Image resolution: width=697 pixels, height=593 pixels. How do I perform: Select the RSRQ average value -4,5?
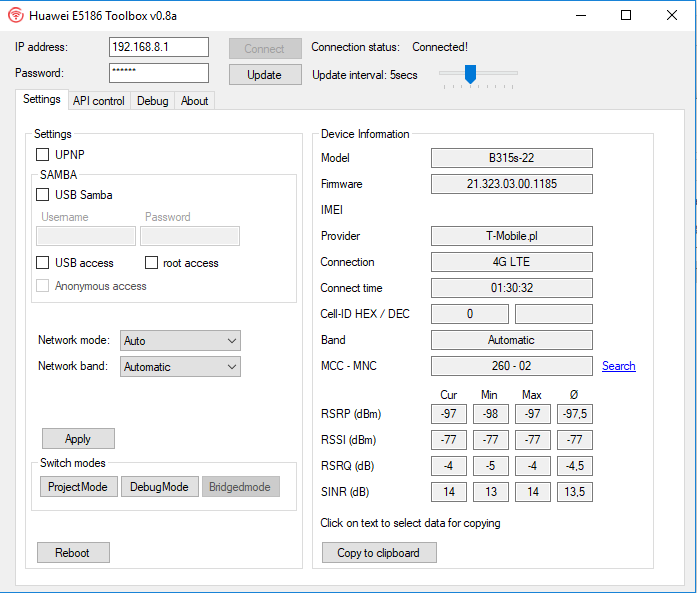pos(575,466)
